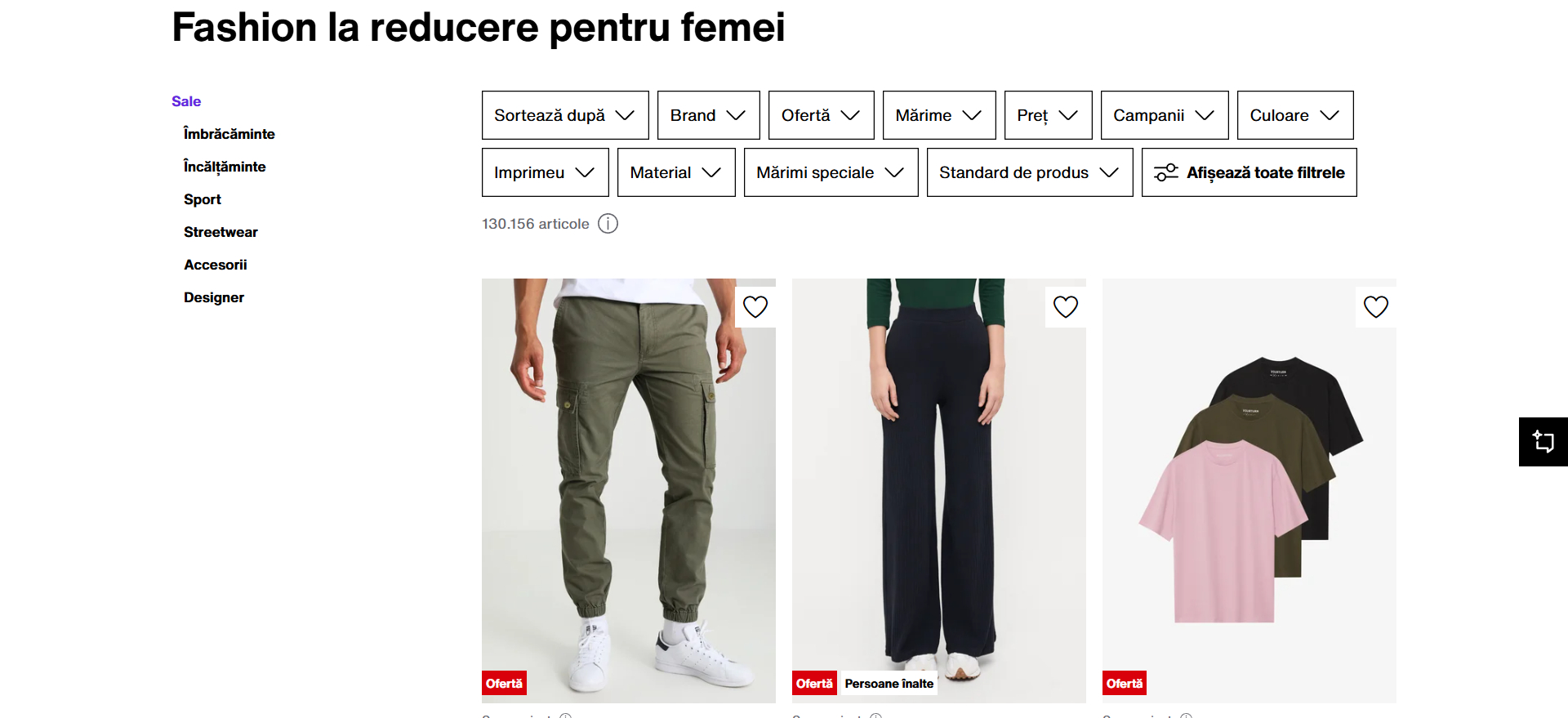Open the Designer category
The image size is (1568, 718).
214,297
